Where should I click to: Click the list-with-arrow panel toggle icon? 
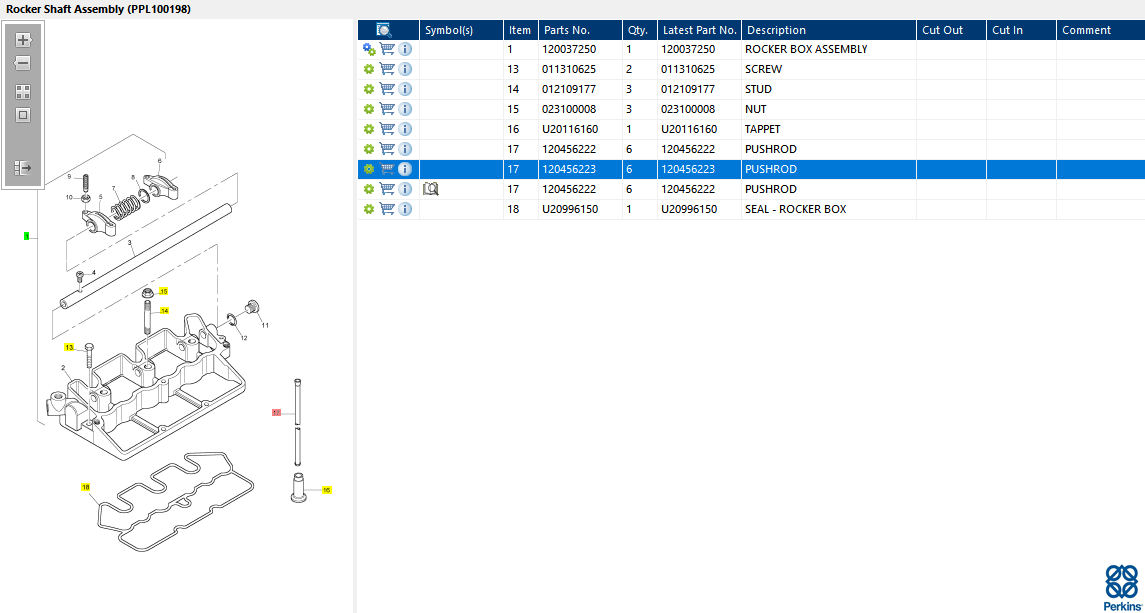(23, 169)
